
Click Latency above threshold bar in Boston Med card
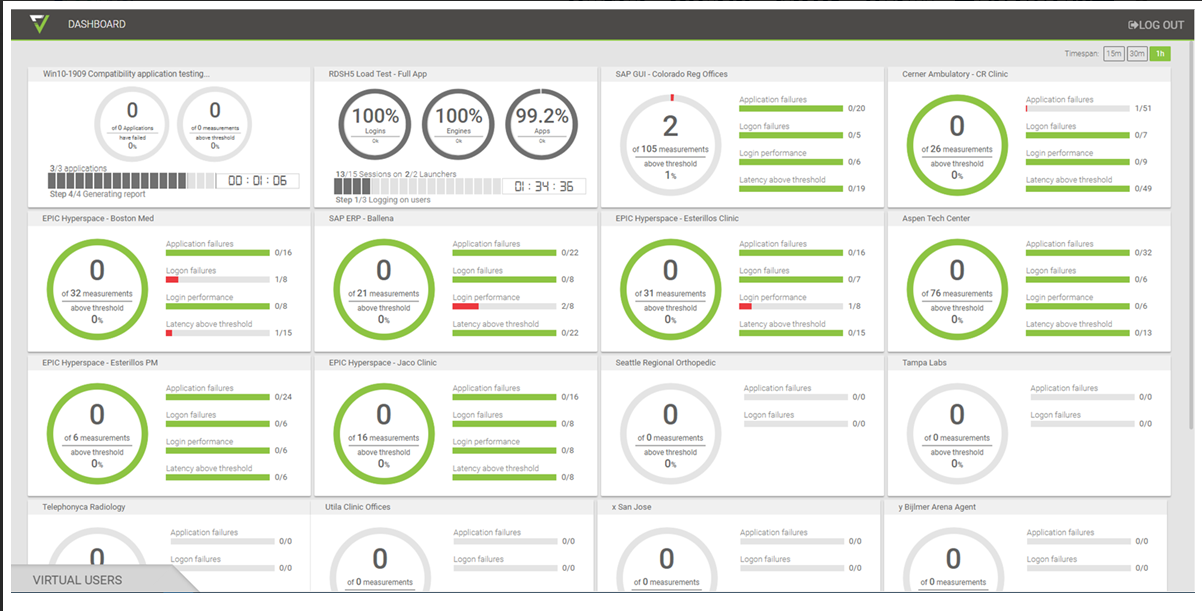[x=218, y=333]
